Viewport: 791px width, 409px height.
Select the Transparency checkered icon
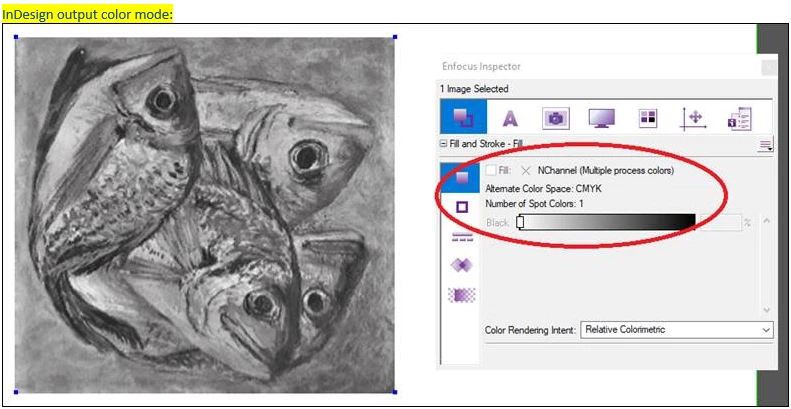[x=462, y=295]
